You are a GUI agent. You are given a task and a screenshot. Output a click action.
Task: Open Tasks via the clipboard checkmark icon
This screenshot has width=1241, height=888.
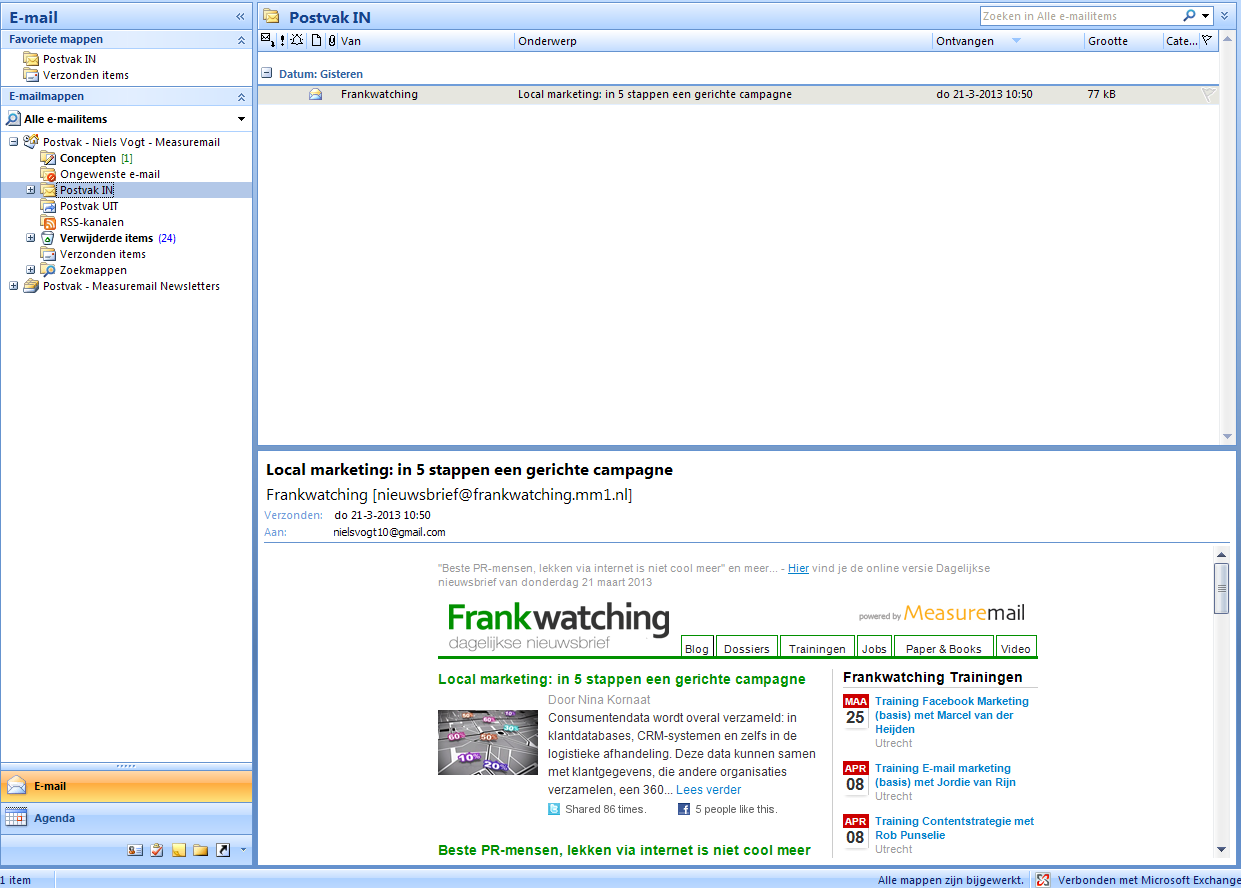(x=157, y=850)
